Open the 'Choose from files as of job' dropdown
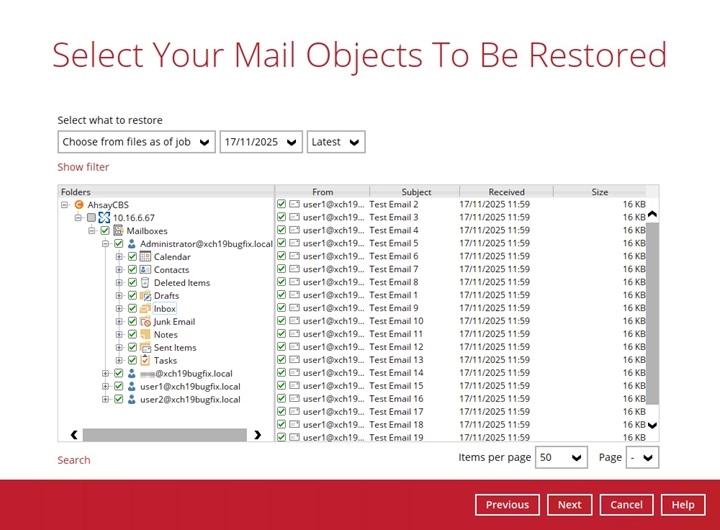Viewport: 720px width, 530px height. [136, 142]
